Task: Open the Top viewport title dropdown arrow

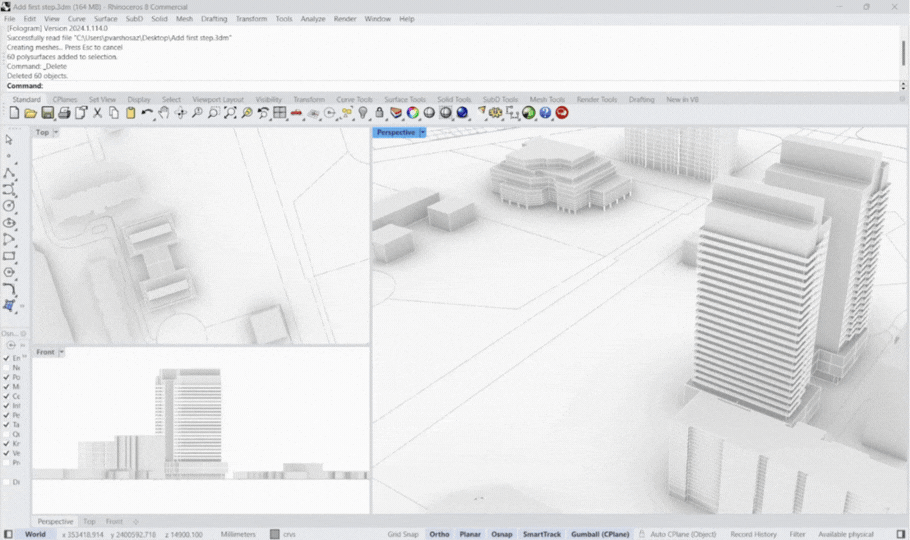Action: (56, 132)
